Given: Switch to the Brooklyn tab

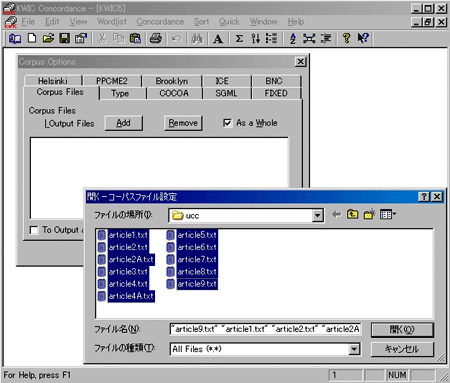Looking at the screenshot, I should point(171,81).
